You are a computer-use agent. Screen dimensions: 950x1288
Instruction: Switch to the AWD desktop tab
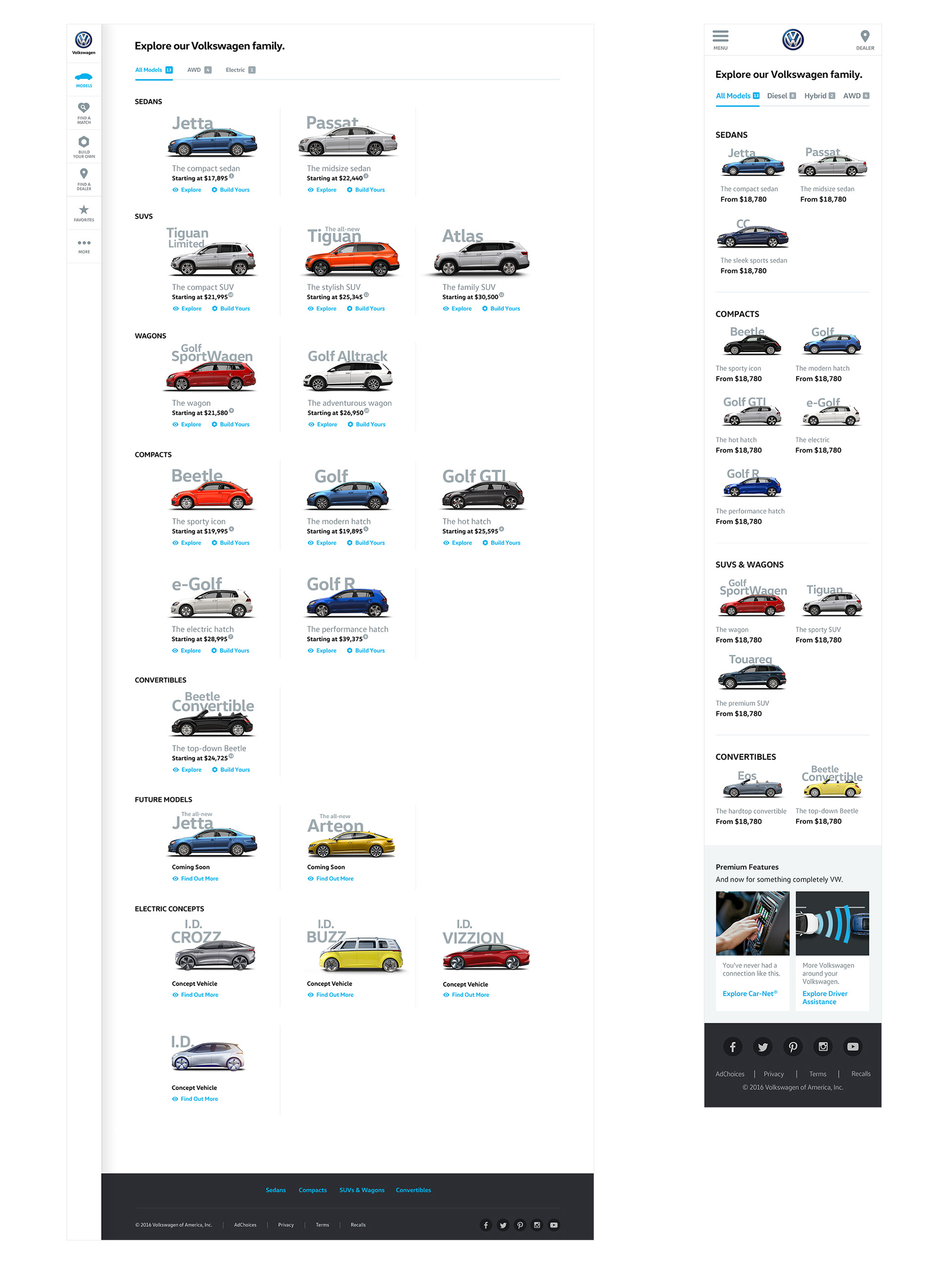(199, 70)
